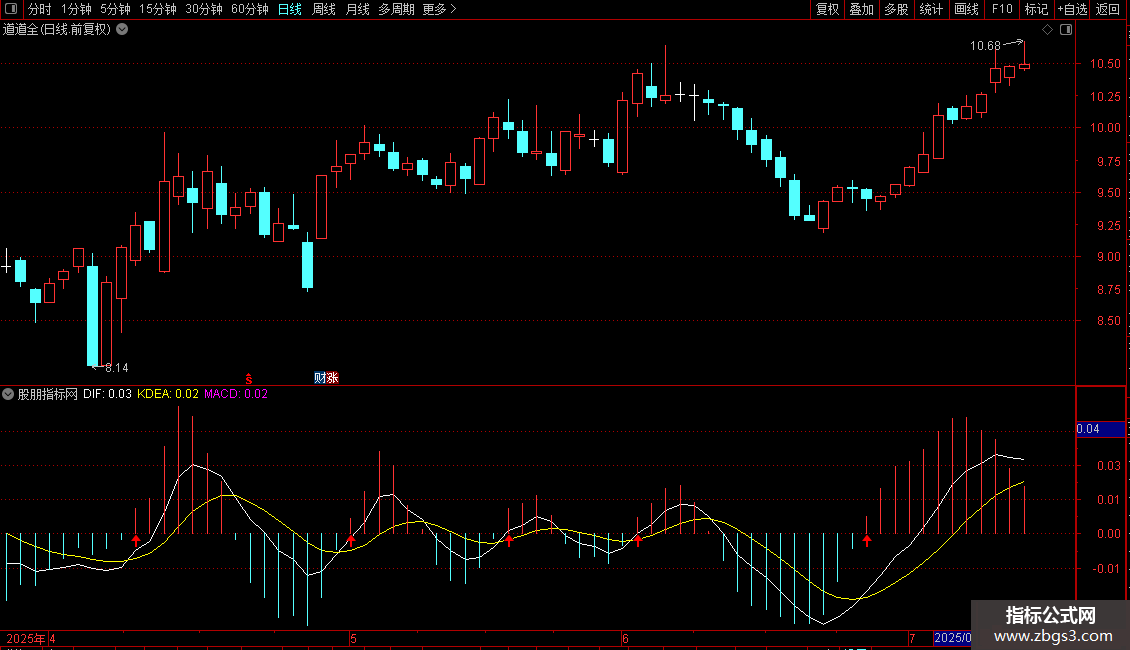The image size is (1130, 650).
Task: Click the DIF: 0.03 readout
Action: [107, 394]
